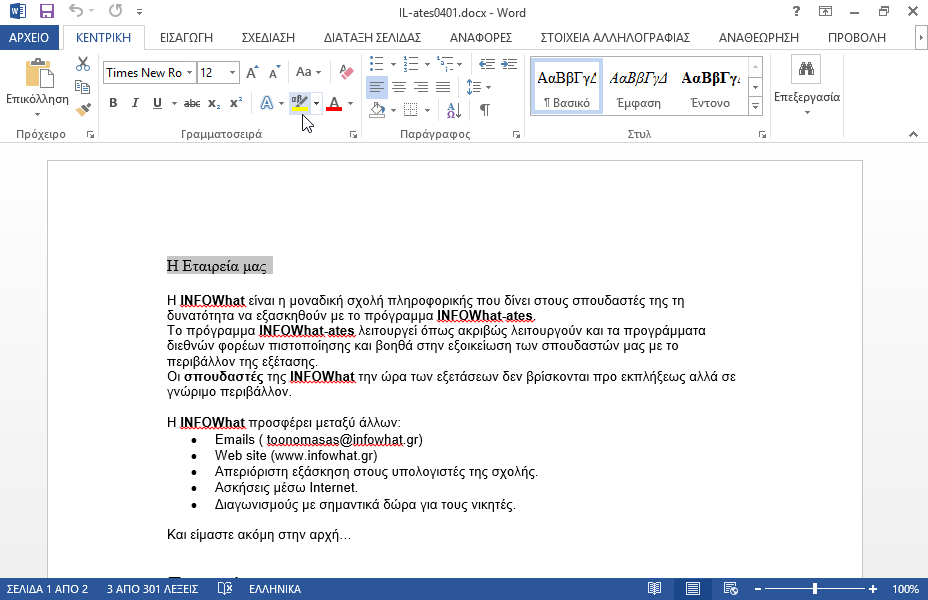
Task: Toggle Italic formatting
Action: 135,103
